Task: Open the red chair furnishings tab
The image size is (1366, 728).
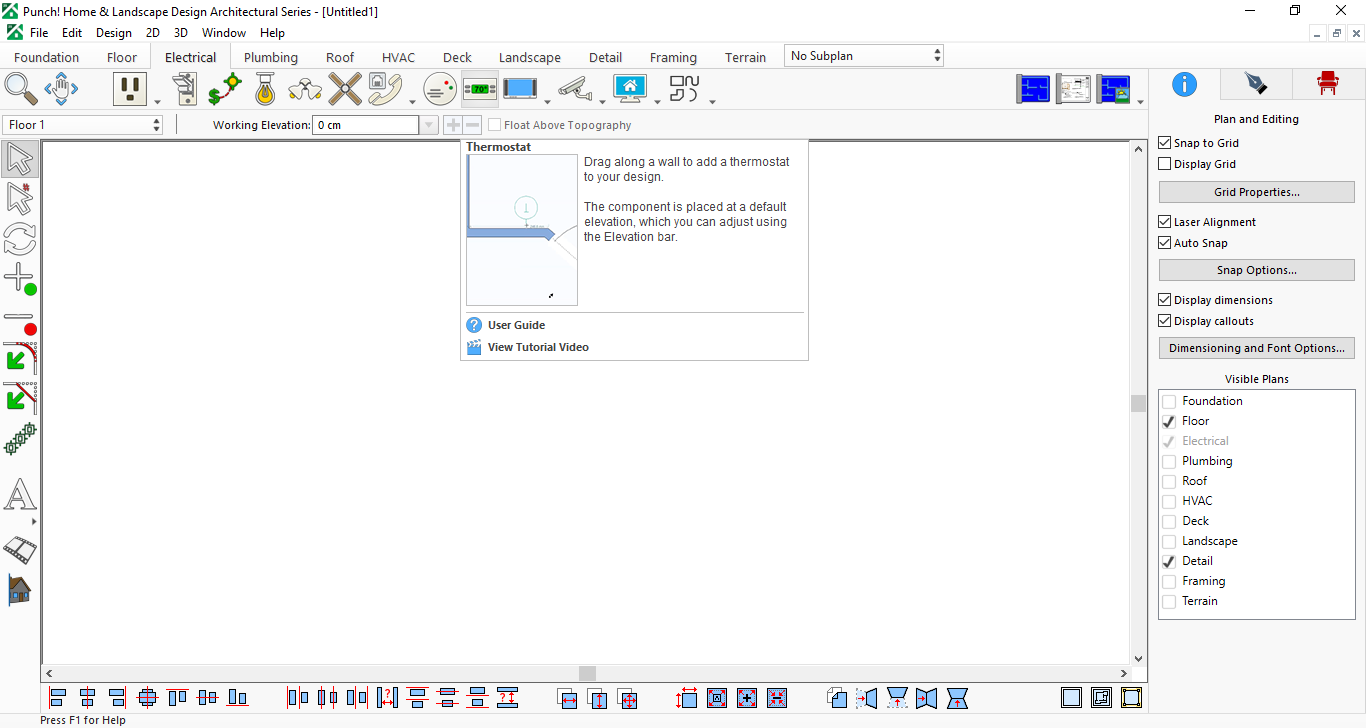Action: [1328, 83]
